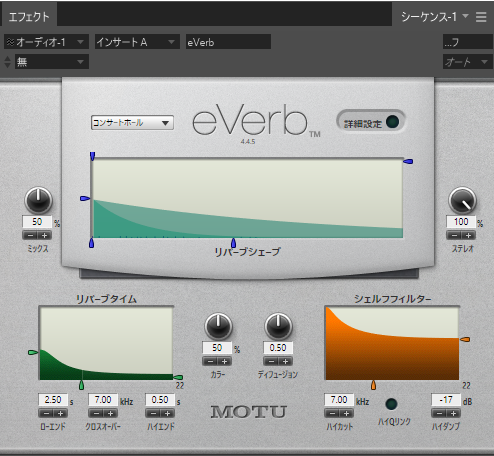Open the オーディオ-1 track dropdown
The image size is (494, 456).
[x=46, y=42]
